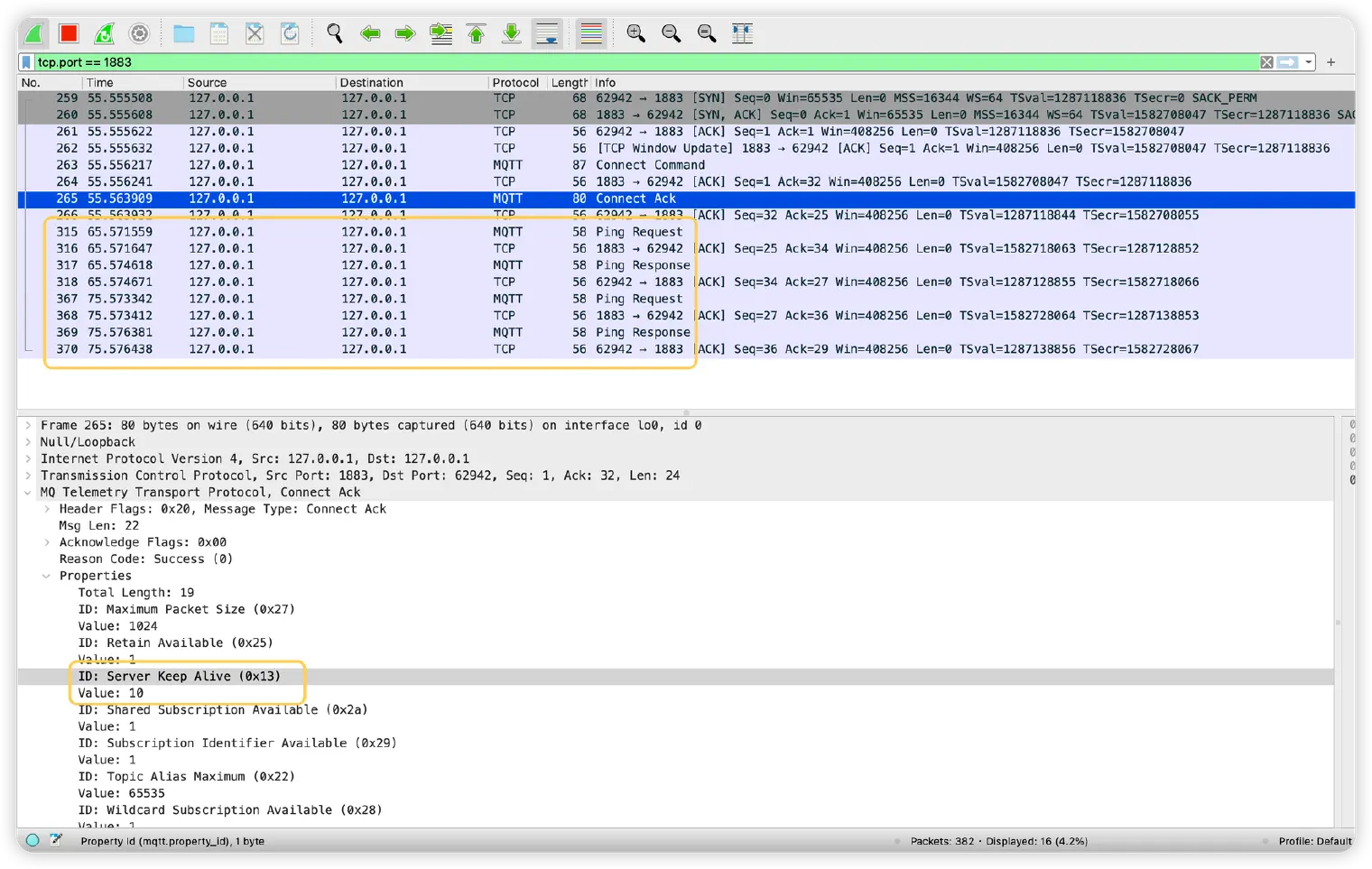1372x869 pixels.
Task: Open expert information status icon
Action: click(32, 840)
